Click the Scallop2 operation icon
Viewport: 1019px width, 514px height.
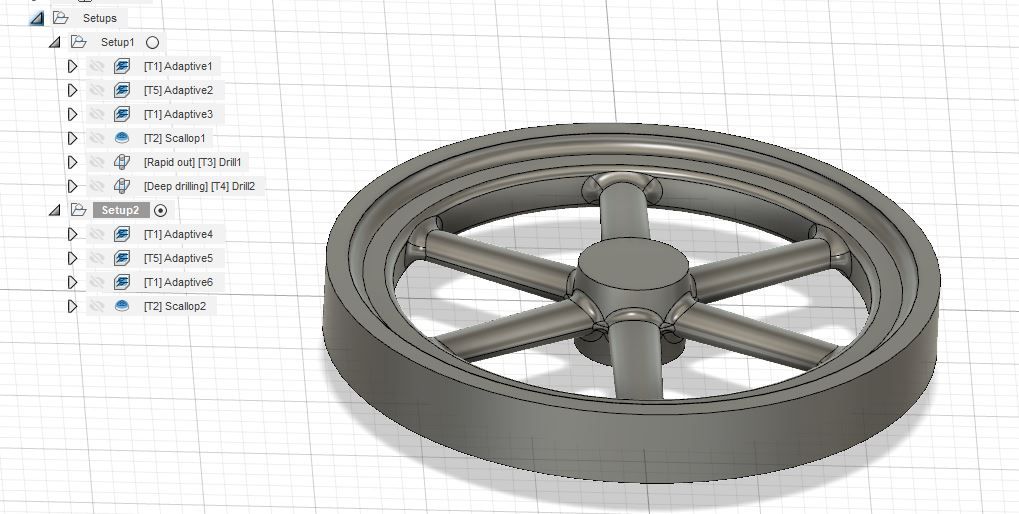[122, 305]
